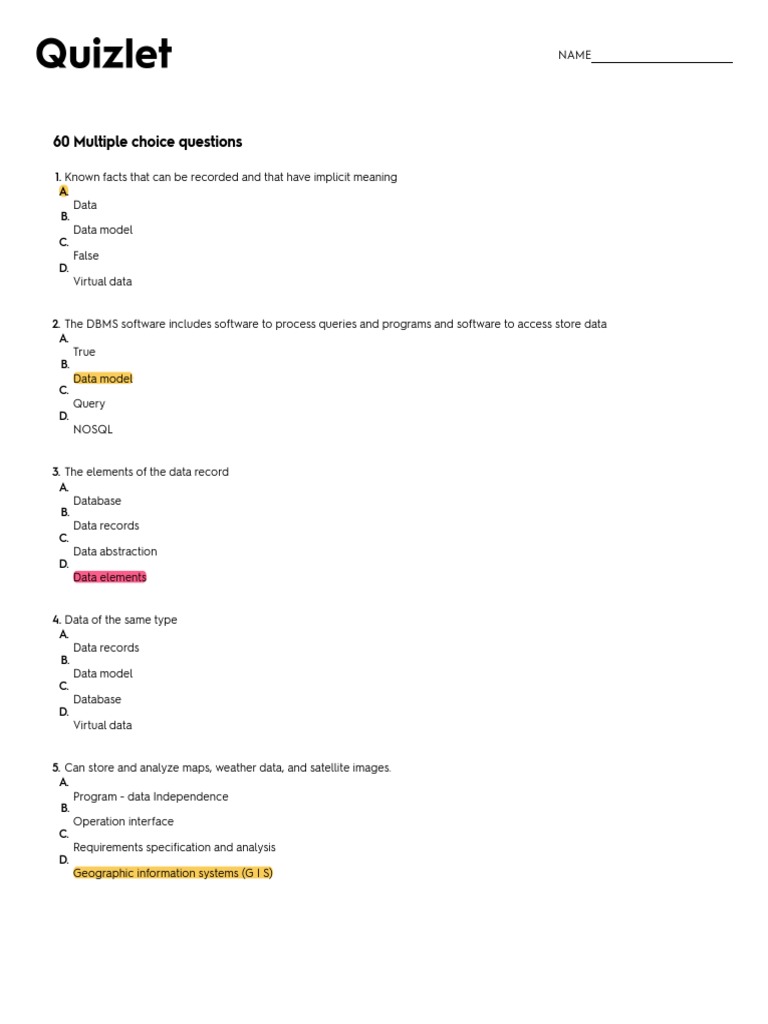Image resolution: width=768 pixels, height=1024 pixels.
Task: Click the '60 Multiple choice questions' heading
Action: [x=148, y=142]
